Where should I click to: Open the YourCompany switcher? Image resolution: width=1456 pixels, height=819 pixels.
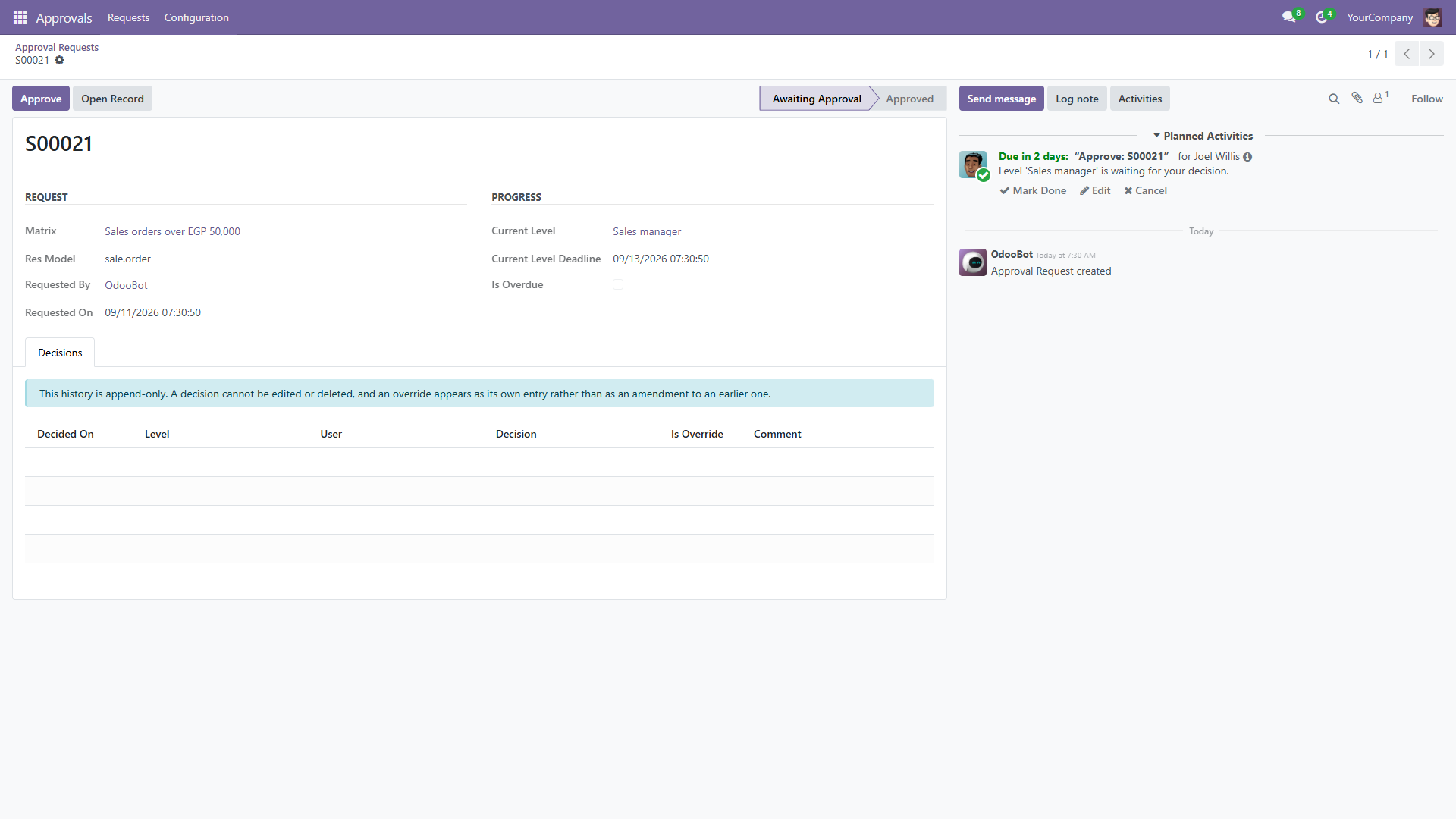(1379, 17)
